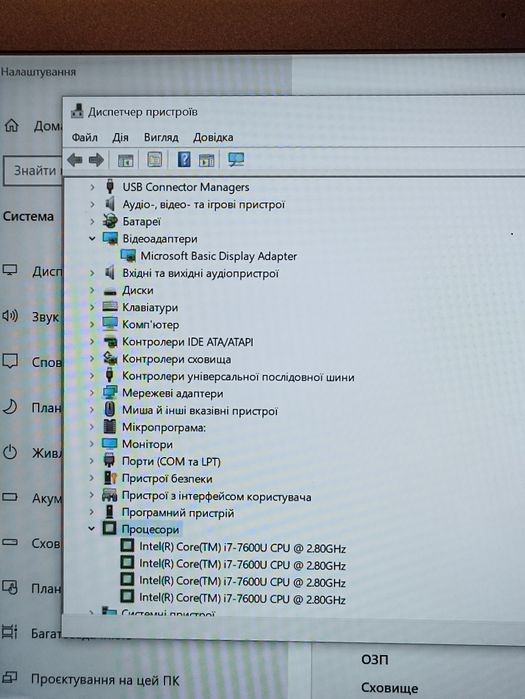Select Контролери універсальної послідовної шини
This screenshot has height=699, width=525.
click(238, 376)
